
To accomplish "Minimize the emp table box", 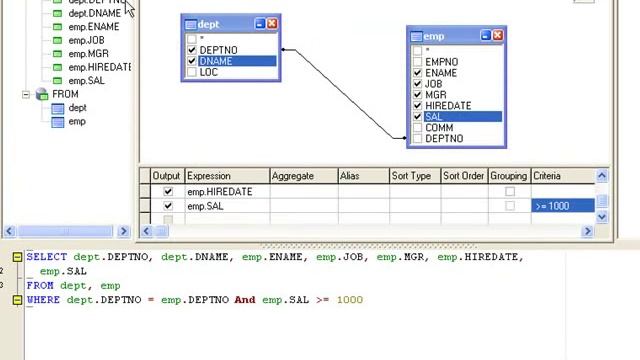I will point(485,36).
